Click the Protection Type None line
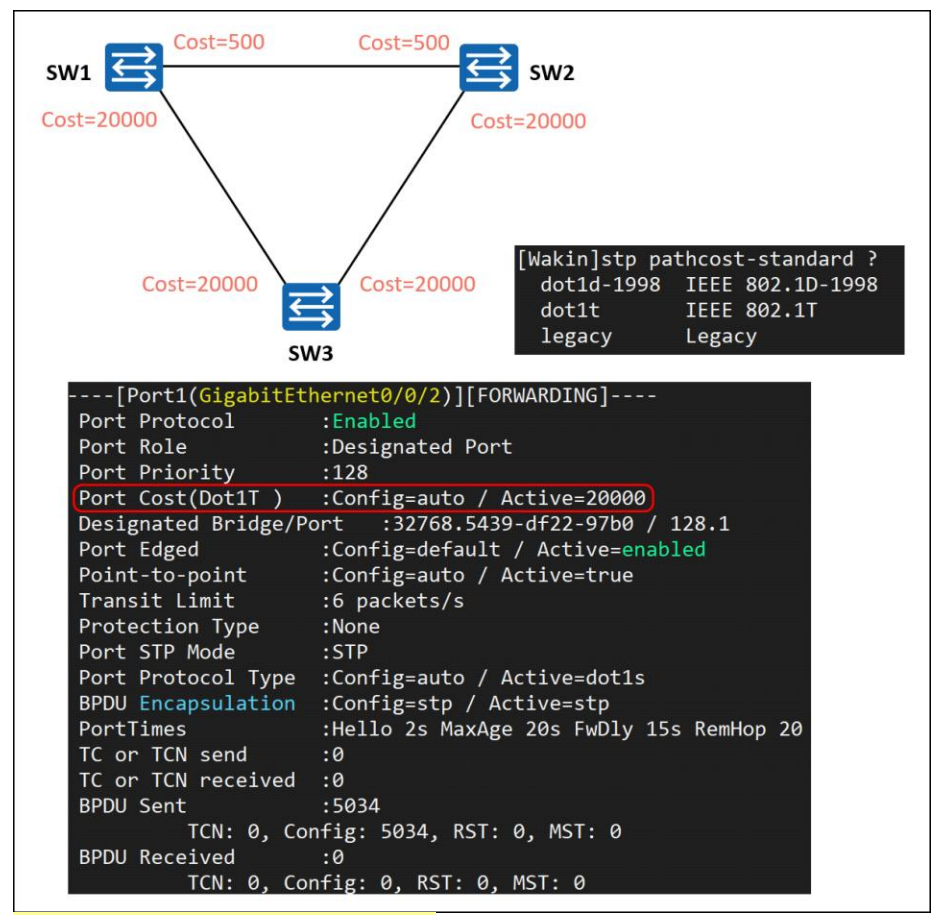 pos(229,627)
